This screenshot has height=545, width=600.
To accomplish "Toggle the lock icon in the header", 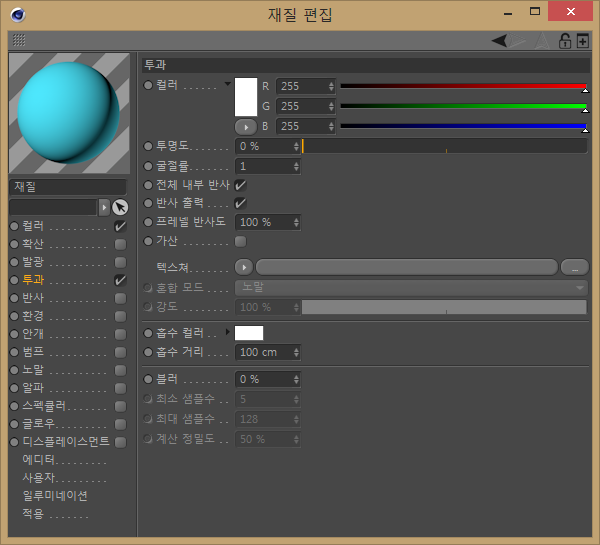I will (x=565, y=41).
